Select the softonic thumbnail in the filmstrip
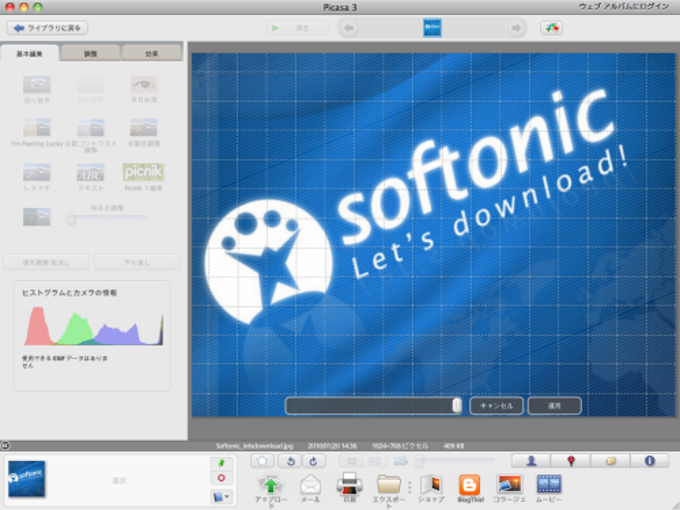Viewport: 680px width, 510px height. (x=432, y=28)
